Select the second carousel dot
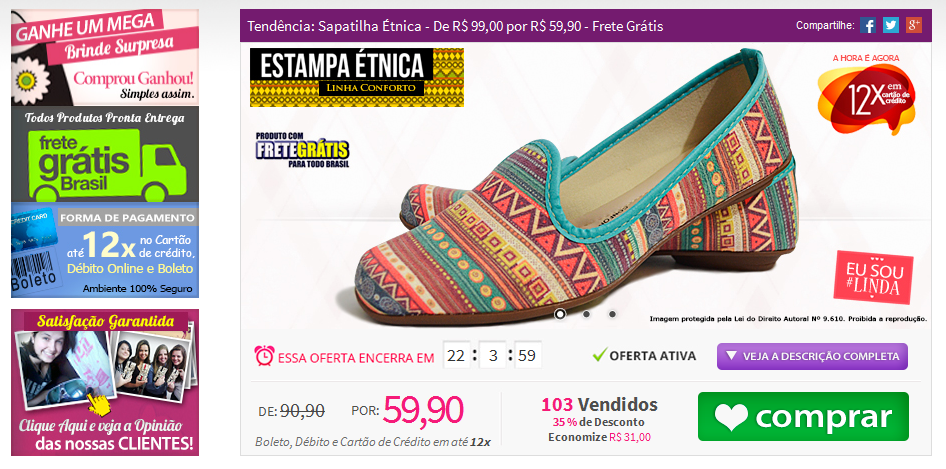The height and width of the screenshot is (469, 946). [x=586, y=314]
